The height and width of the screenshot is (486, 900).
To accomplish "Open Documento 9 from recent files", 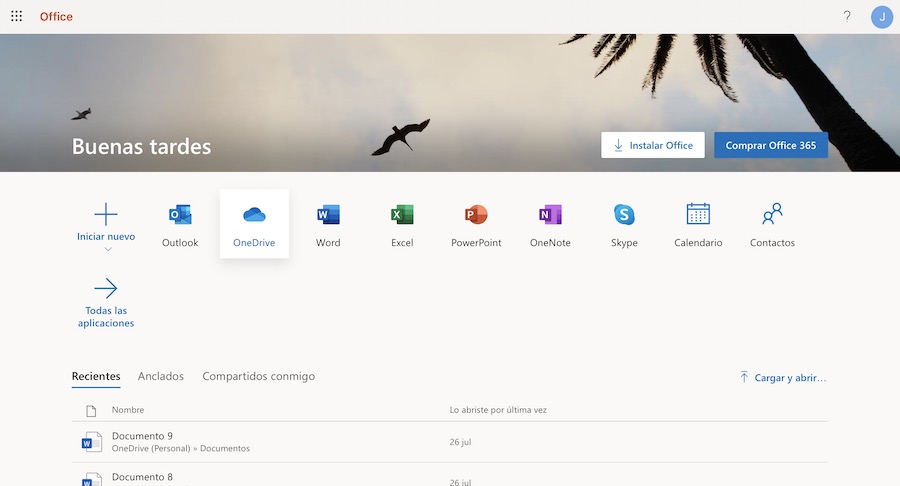I will pos(142,436).
